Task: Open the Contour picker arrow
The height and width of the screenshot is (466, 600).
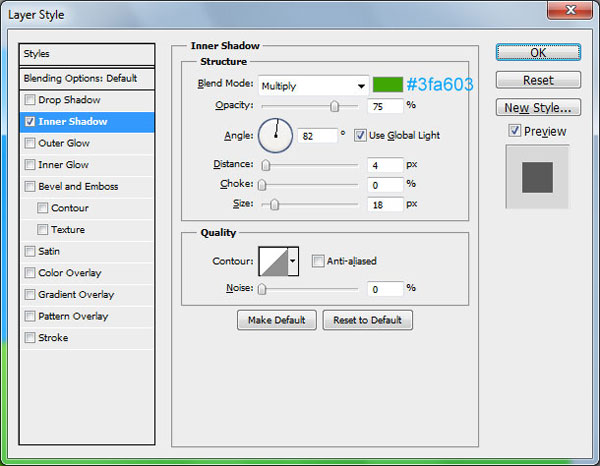Action: (293, 261)
